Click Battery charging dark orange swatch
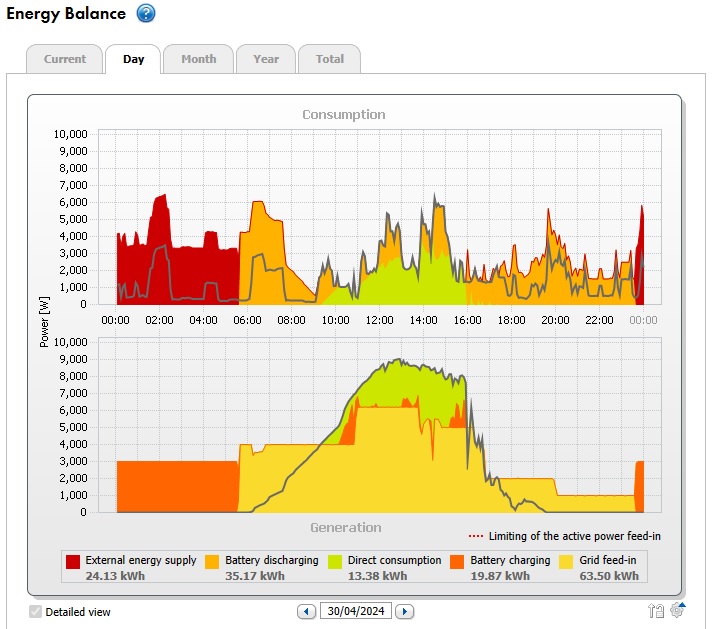The image size is (713, 629). click(457, 562)
